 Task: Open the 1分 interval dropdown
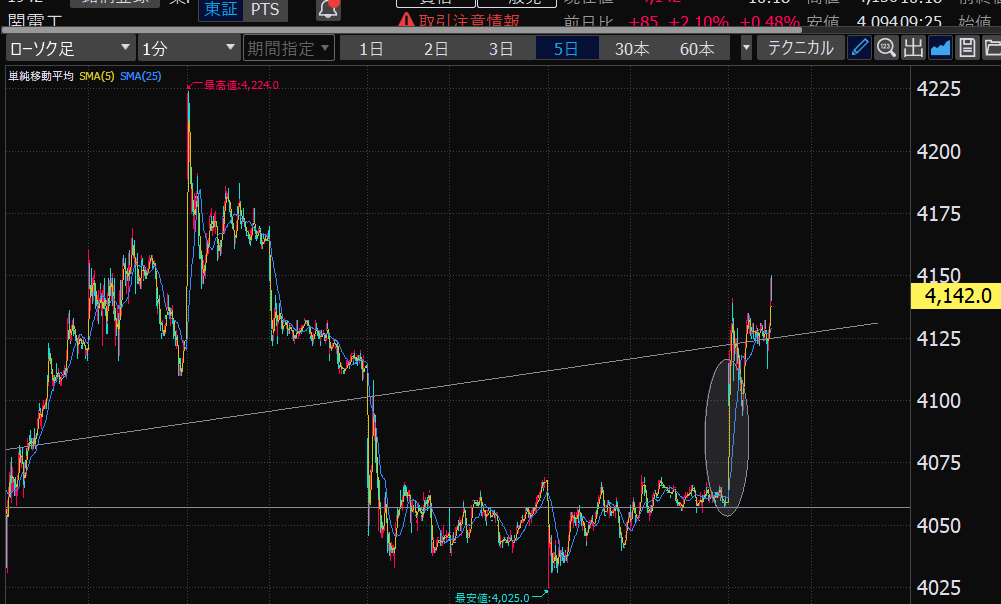[187, 48]
